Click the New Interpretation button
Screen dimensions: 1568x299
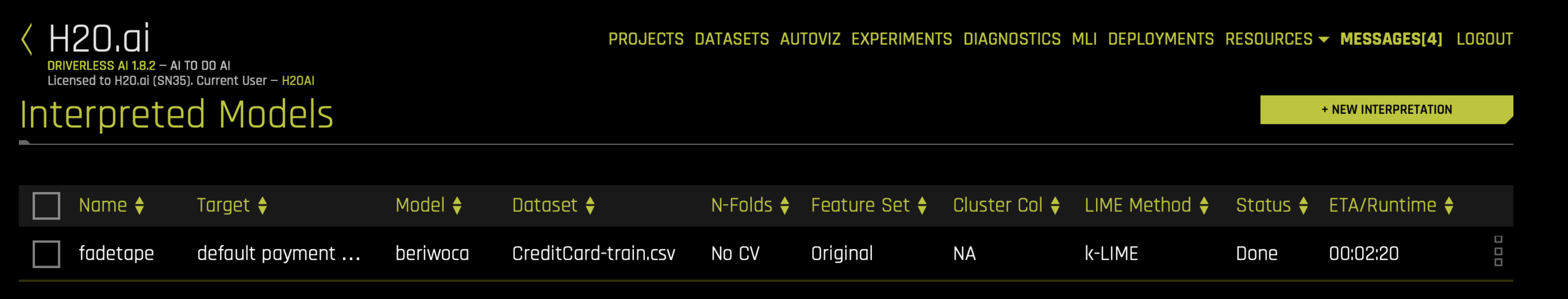[x=1386, y=110]
